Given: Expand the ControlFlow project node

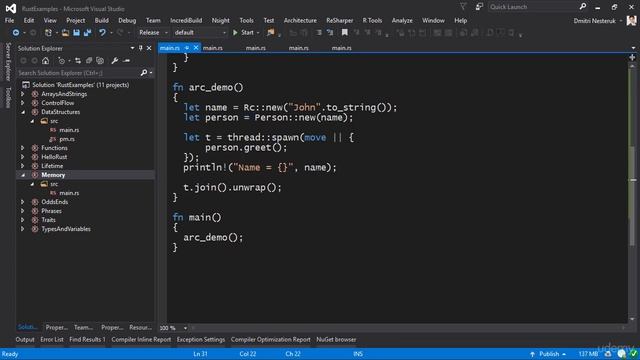Looking at the screenshot, I should pos(23,103).
